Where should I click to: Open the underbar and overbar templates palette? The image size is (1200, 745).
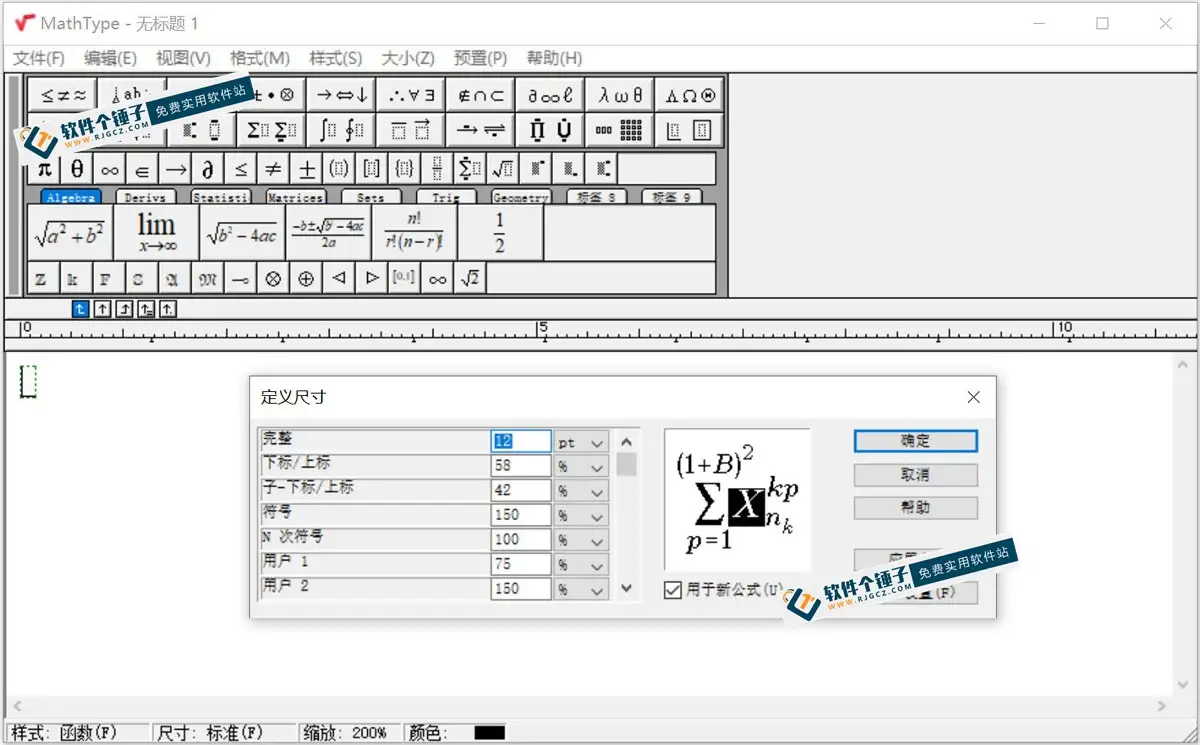(x=411, y=130)
